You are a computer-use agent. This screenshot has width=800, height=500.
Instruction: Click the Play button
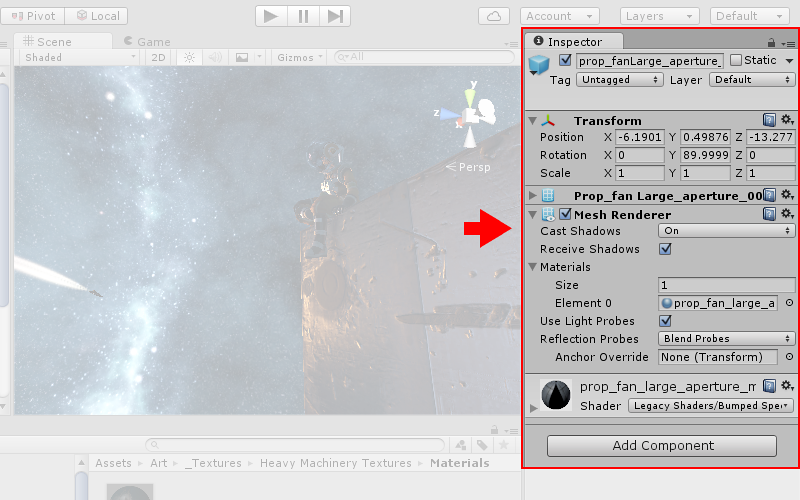coord(271,16)
